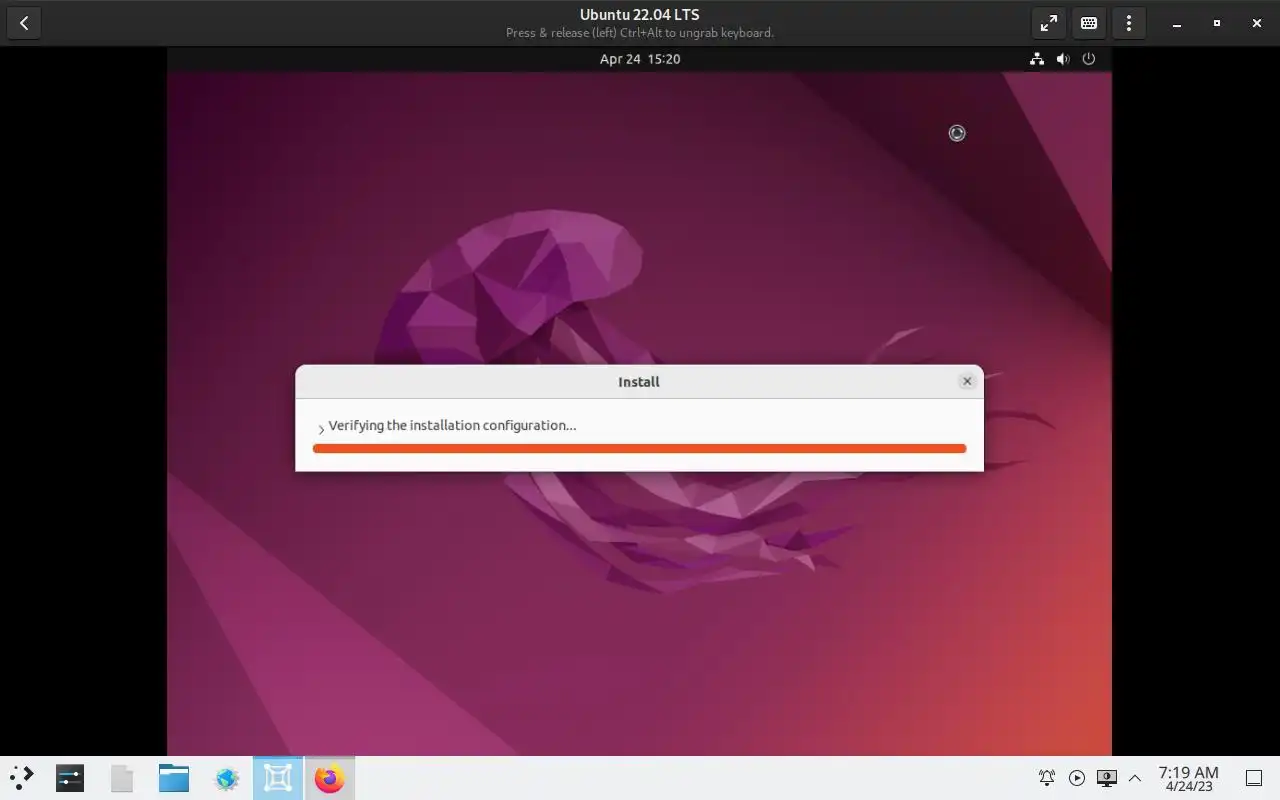Click the guest volume speaker icon
Screen dimensions: 1280x800
coord(1063,59)
